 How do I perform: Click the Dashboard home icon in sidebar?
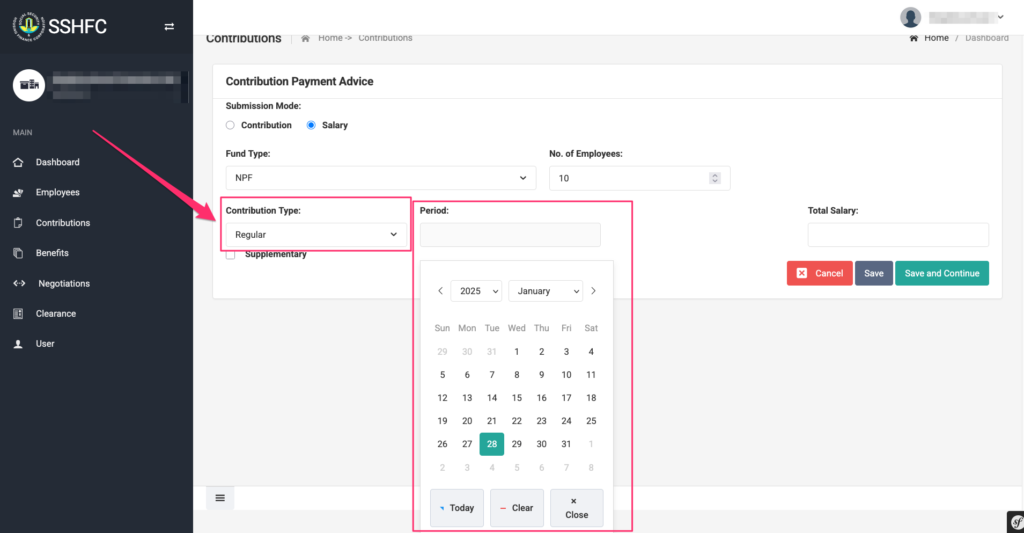coord(17,162)
